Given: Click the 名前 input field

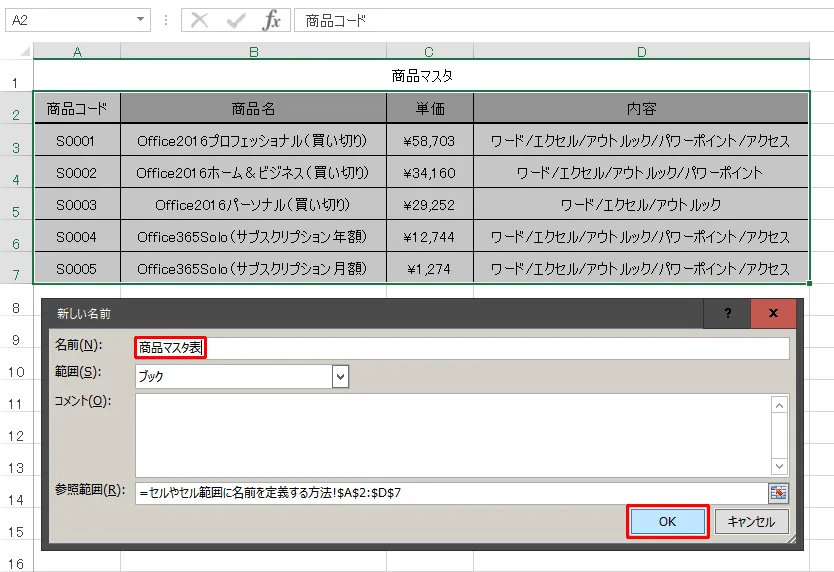Looking at the screenshot, I should [462, 348].
